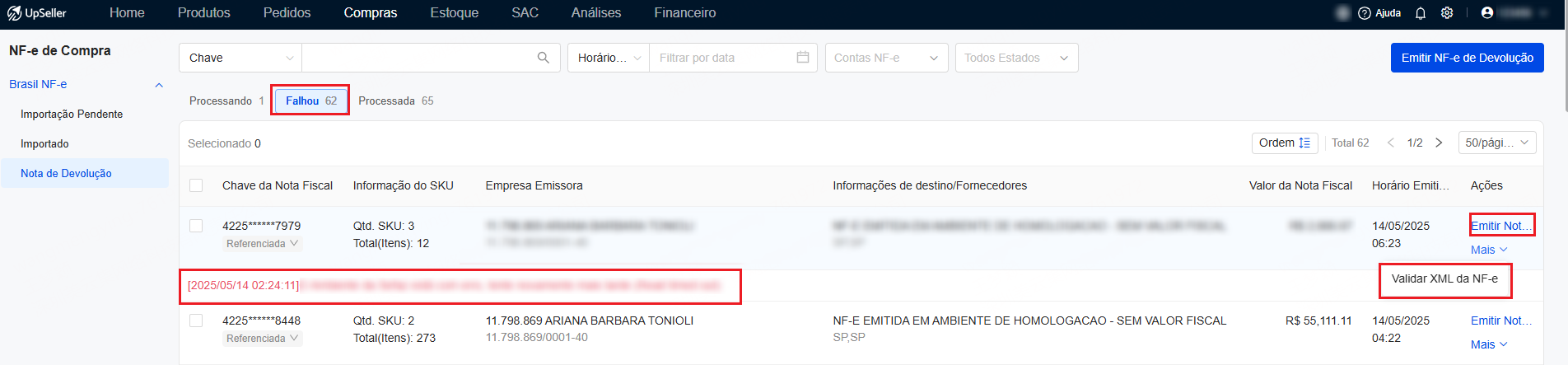
Task: Open the user account avatar icon
Action: [1487, 12]
